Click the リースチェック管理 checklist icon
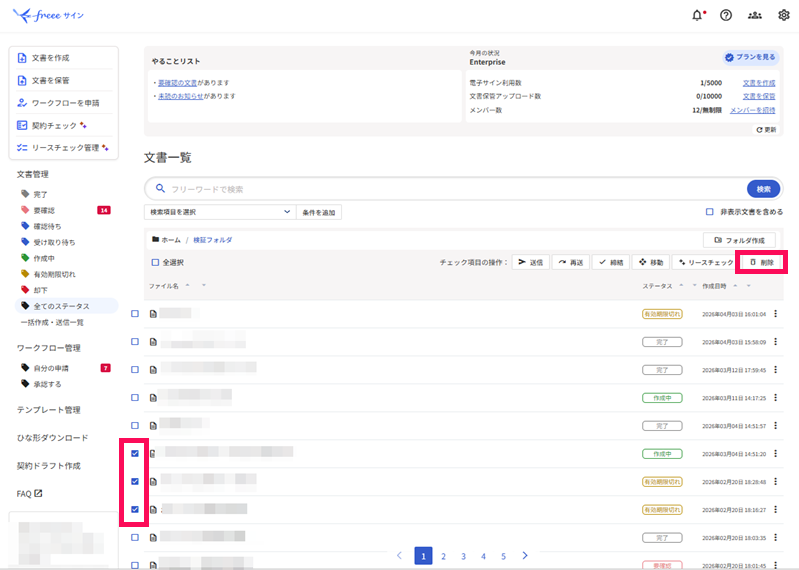The height and width of the screenshot is (570, 799). [22, 148]
